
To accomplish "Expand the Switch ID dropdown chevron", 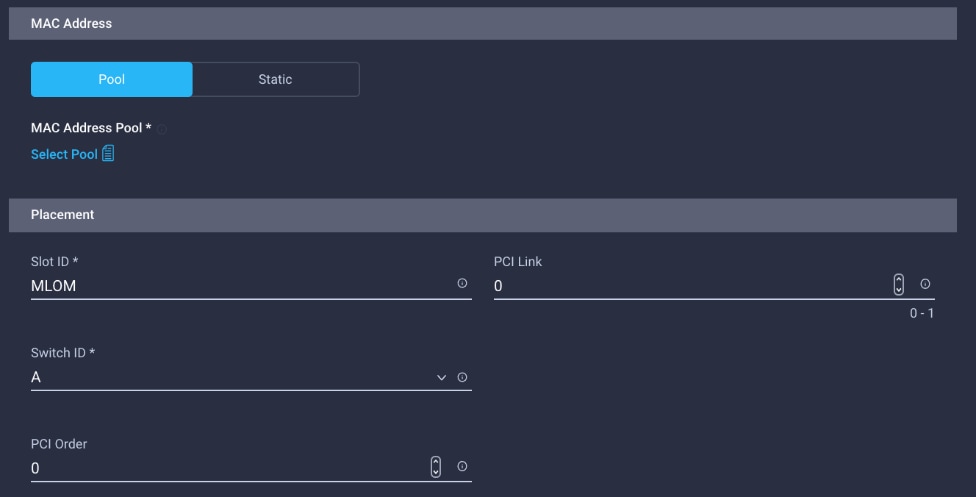I will click(441, 377).
